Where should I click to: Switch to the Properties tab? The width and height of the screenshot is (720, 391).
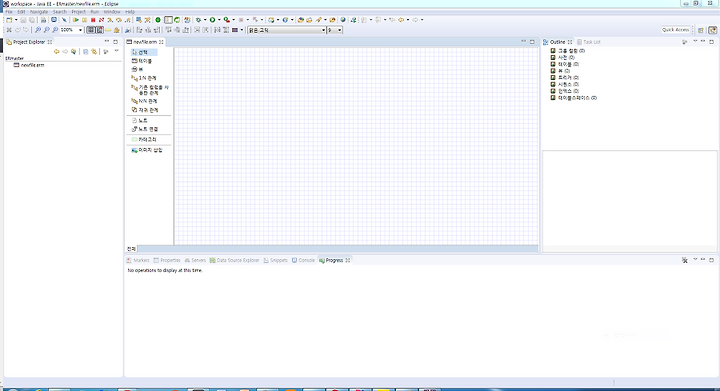coord(167,260)
